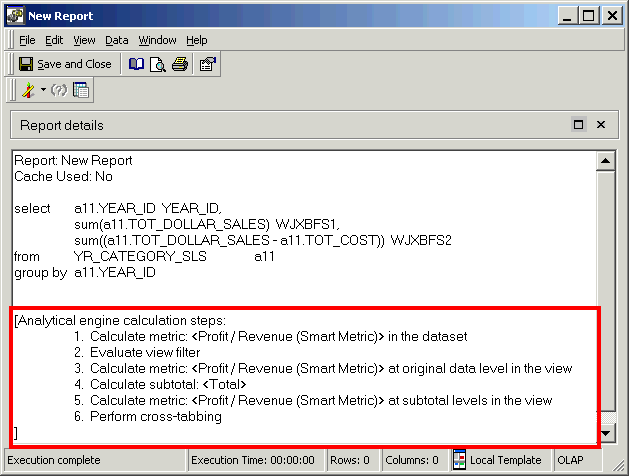629x476 pixels.
Task: Click the wizard pencil icon in second toolbar
Action: coord(28,90)
